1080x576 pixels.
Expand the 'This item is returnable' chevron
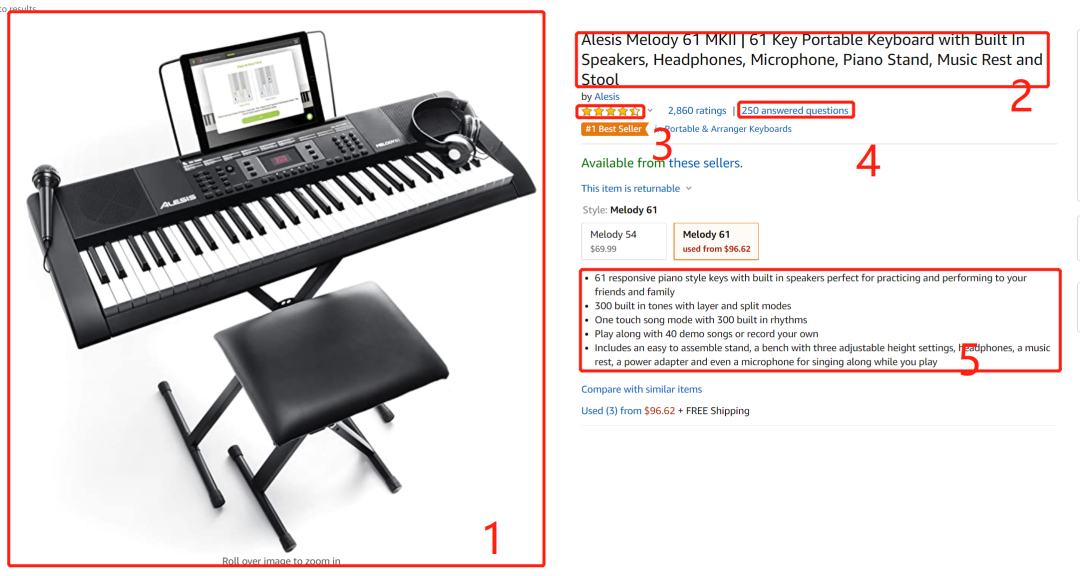688,189
